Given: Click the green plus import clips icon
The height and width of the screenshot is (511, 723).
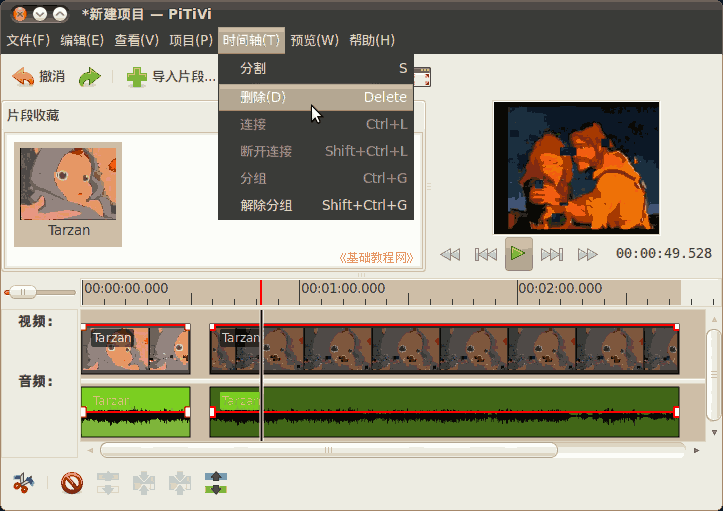Looking at the screenshot, I should (136, 77).
